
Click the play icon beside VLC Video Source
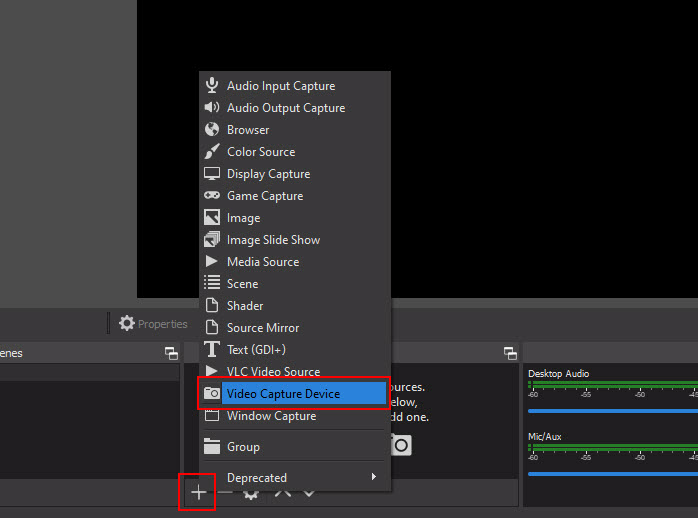pos(211,370)
